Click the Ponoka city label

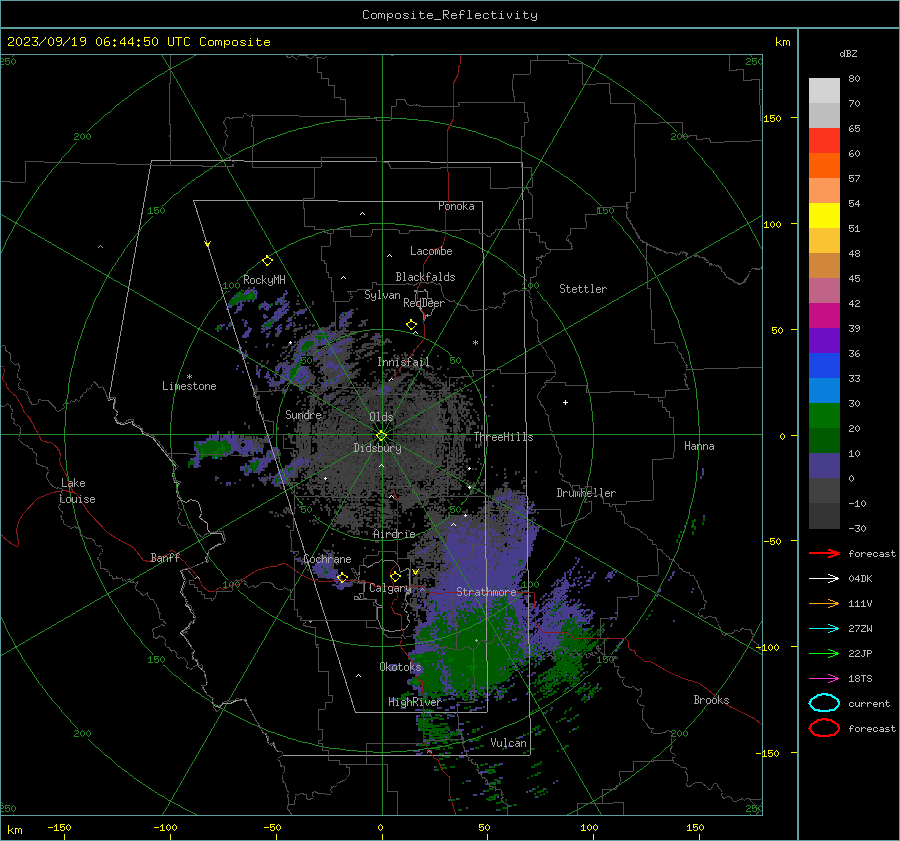click(x=456, y=206)
